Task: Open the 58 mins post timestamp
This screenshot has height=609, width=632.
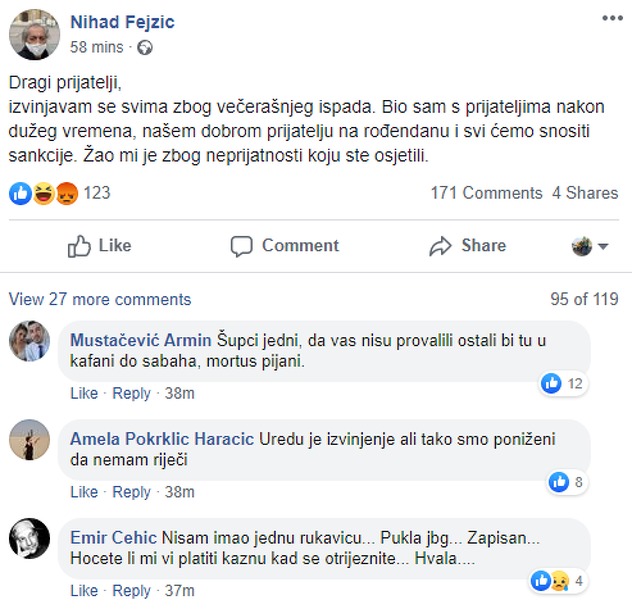Action: coord(96,47)
